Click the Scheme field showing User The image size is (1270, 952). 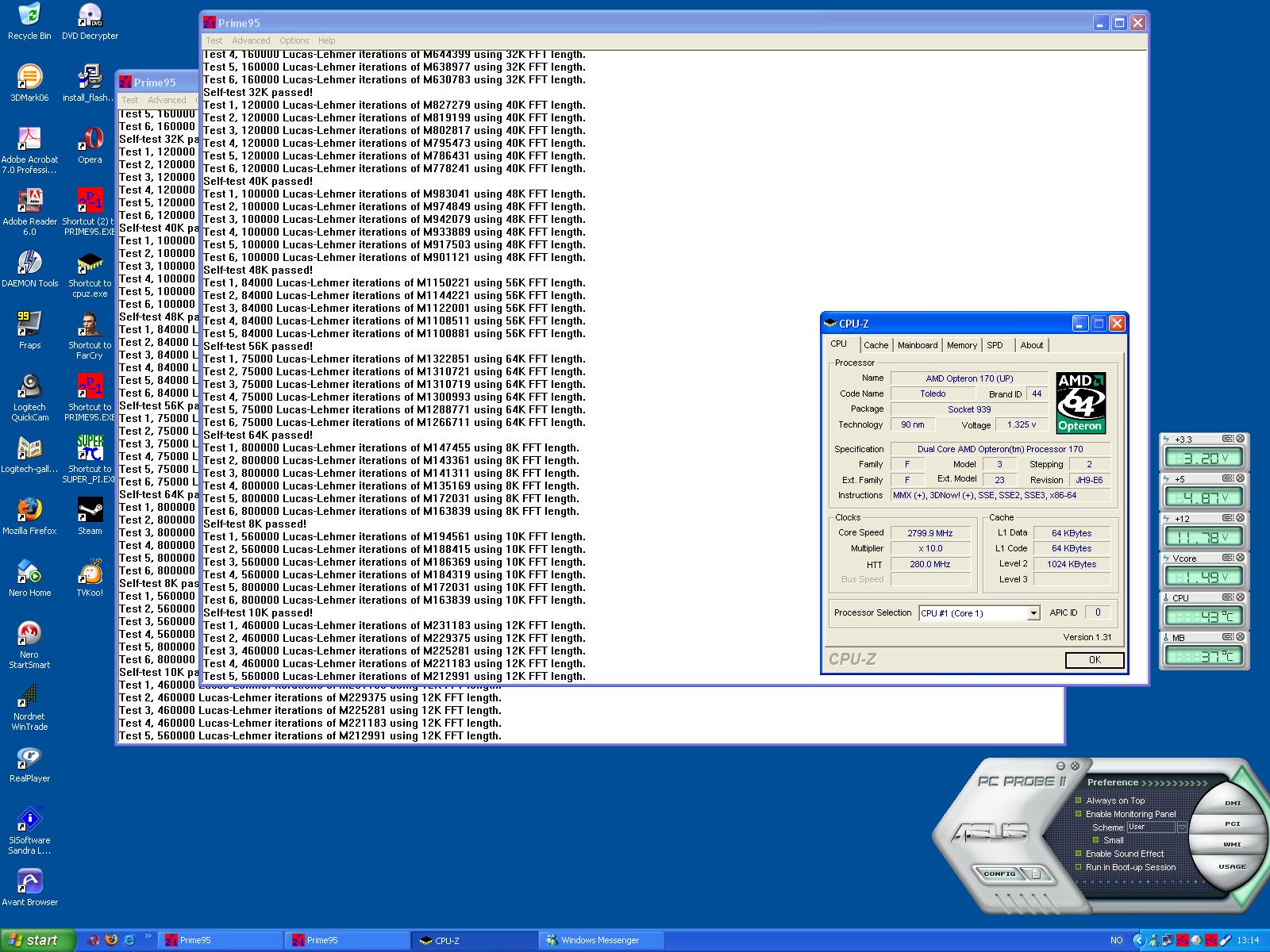tap(1151, 827)
